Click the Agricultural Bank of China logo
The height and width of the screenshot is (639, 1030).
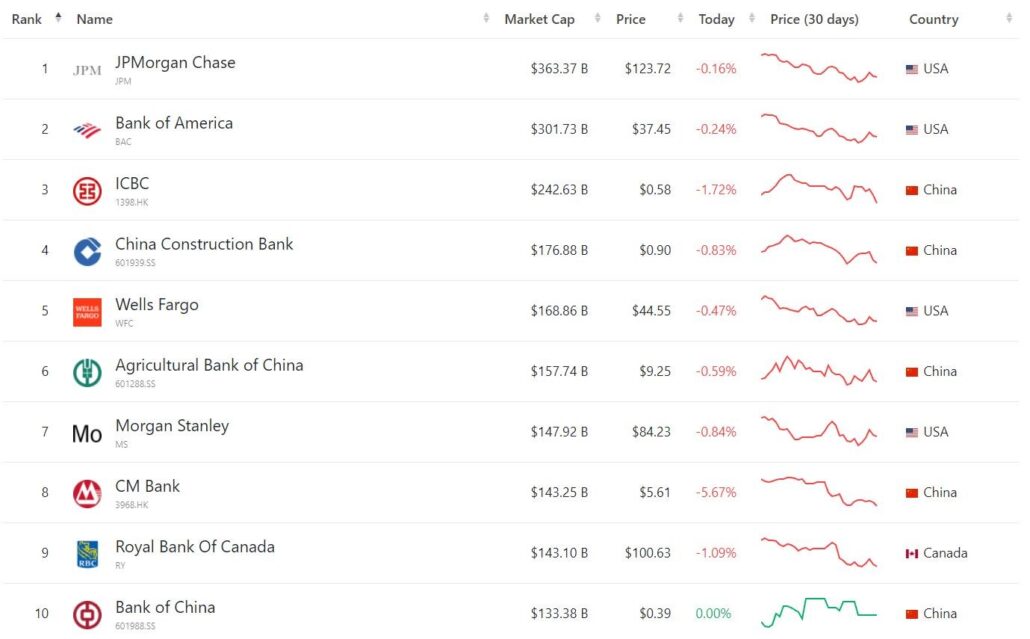click(x=86, y=371)
